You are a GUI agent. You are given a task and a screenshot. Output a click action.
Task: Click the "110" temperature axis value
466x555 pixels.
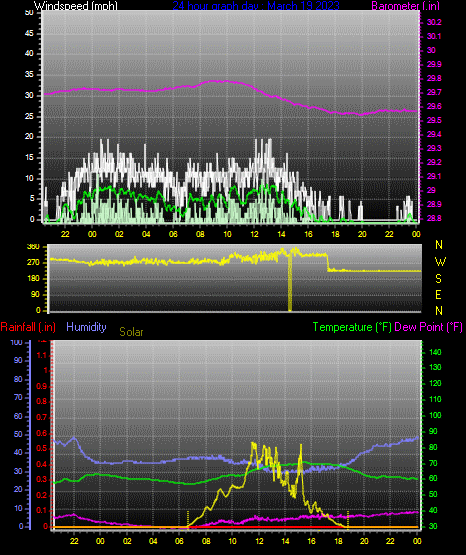coord(435,400)
